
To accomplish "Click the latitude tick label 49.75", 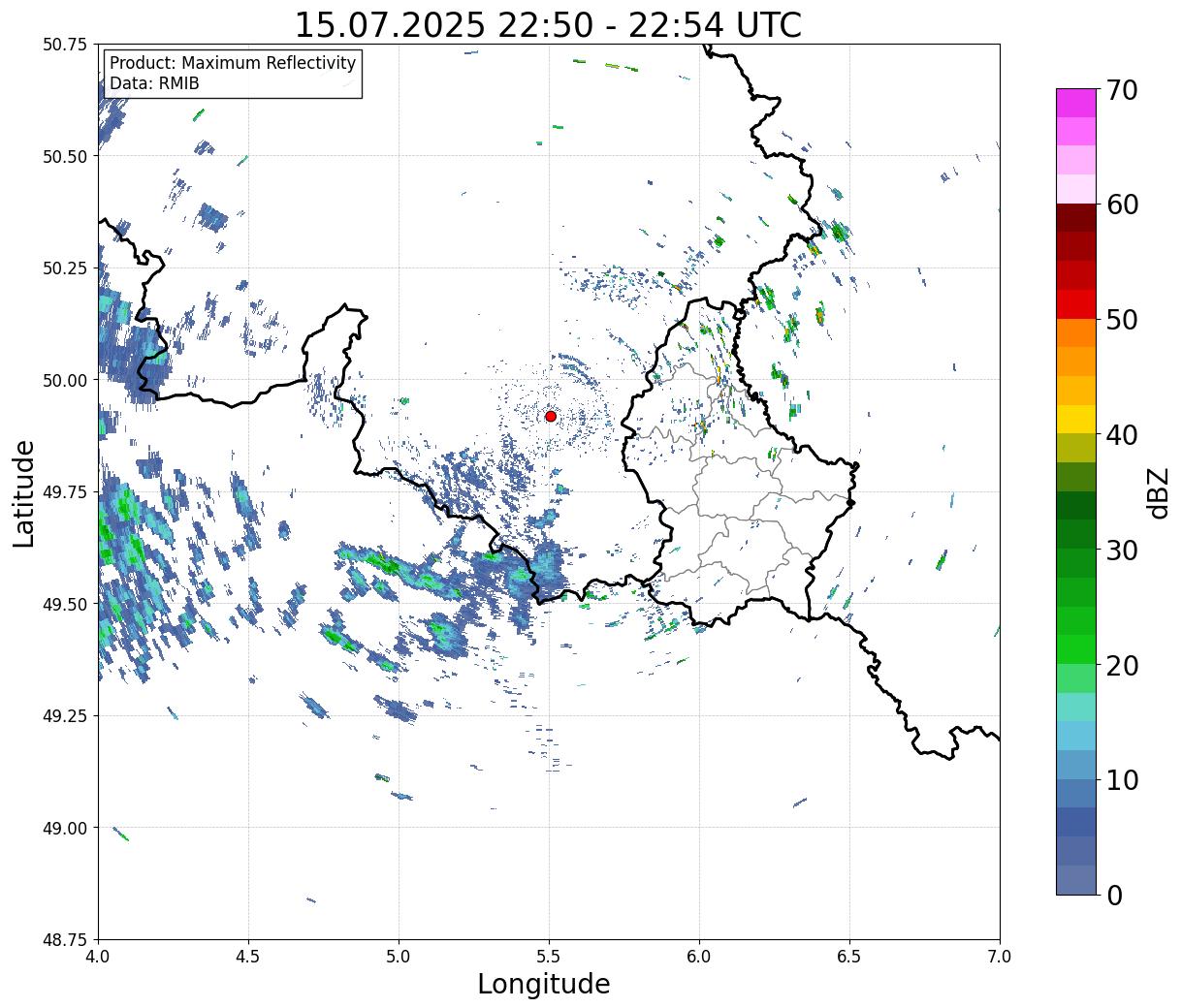I will (x=65, y=492).
